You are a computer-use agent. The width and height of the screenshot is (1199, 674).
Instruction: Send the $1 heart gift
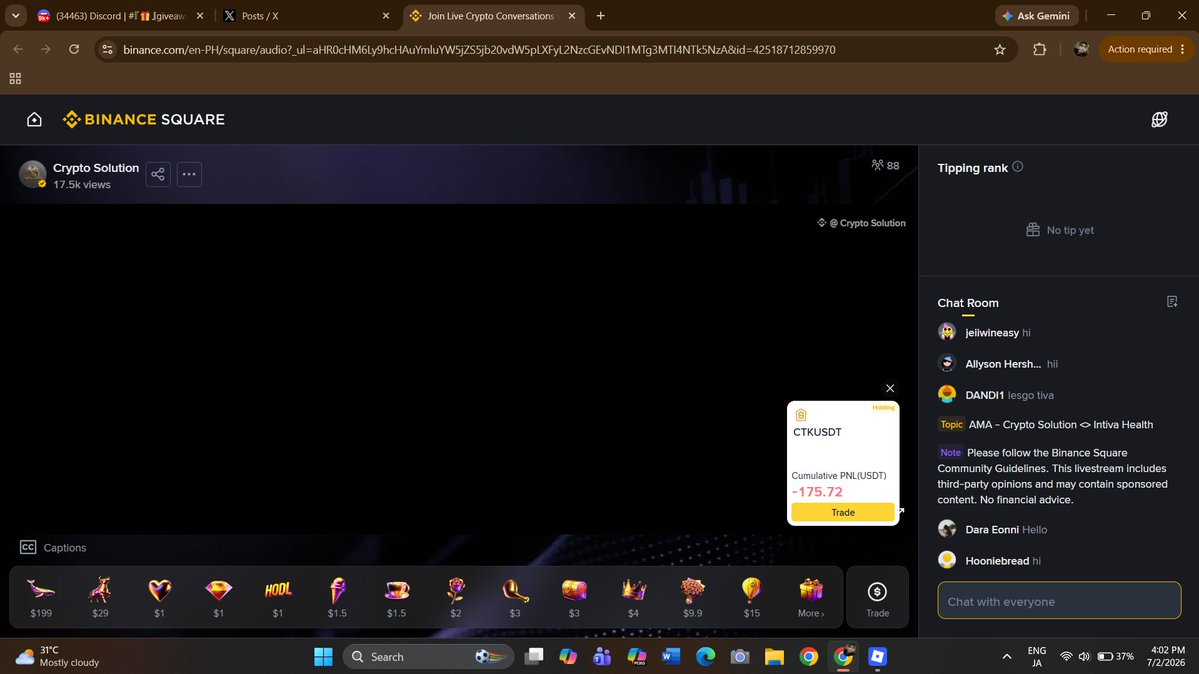point(159,597)
